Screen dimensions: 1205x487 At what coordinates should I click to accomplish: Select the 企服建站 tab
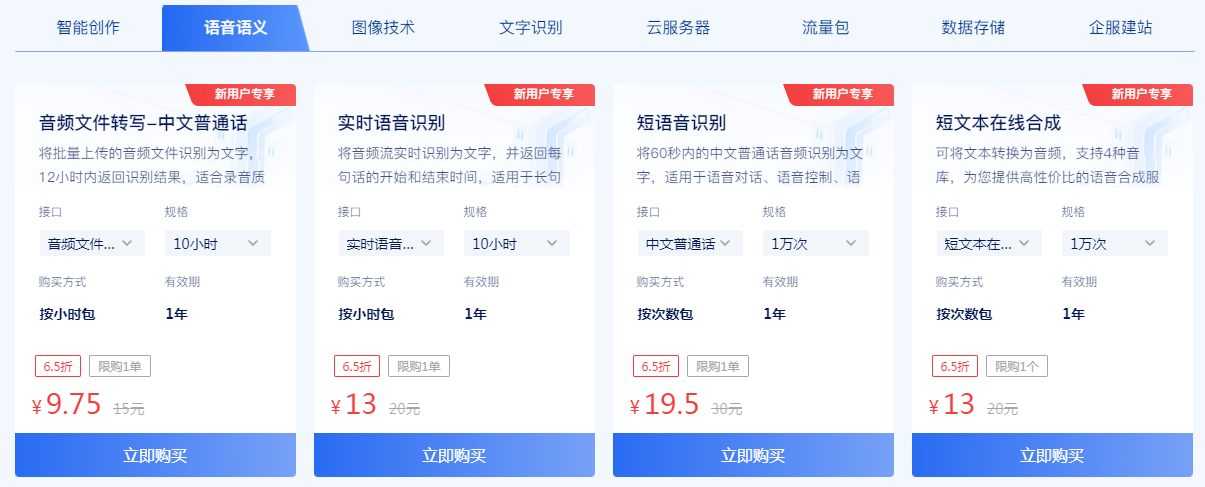[x=1121, y=27]
